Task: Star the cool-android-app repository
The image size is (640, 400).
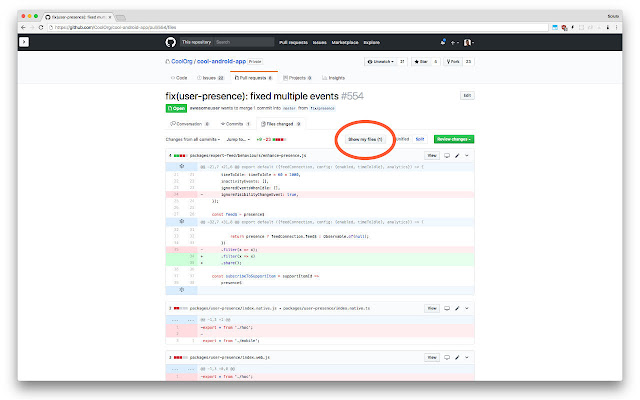Action: (x=421, y=62)
